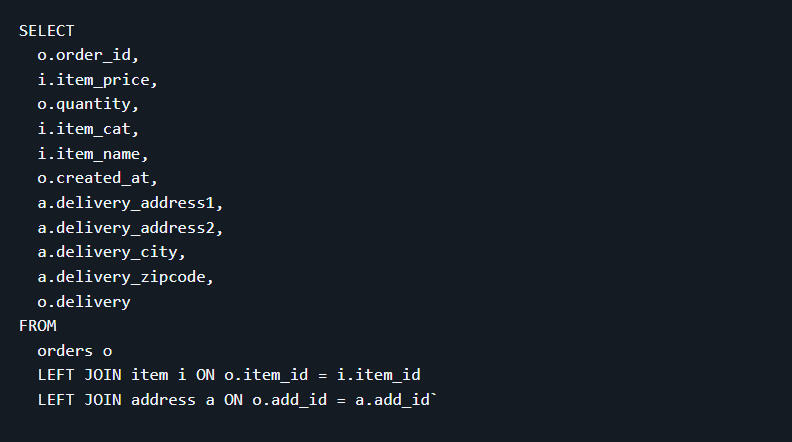Place cursor on i.item_price line
Image resolution: width=792 pixels, height=442 pixels.
coord(97,80)
